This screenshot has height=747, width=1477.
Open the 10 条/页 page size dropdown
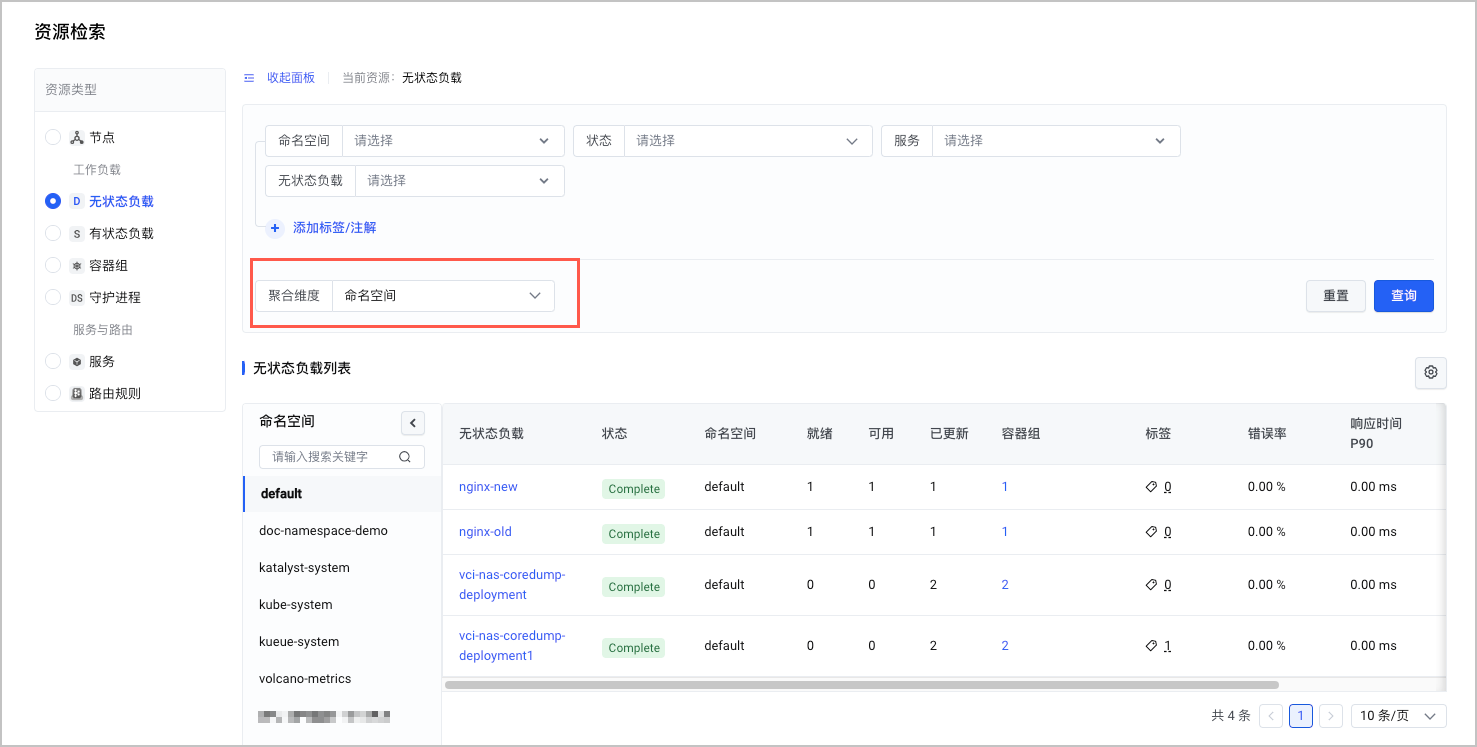pyautogui.click(x=1399, y=716)
